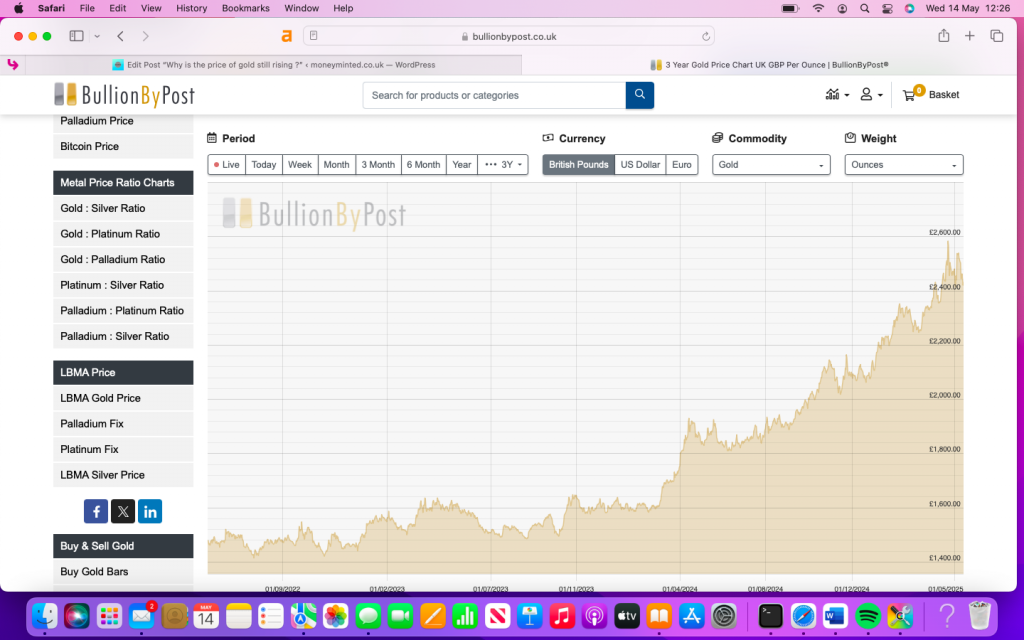Click Safari's Share toolbar icon

943,36
